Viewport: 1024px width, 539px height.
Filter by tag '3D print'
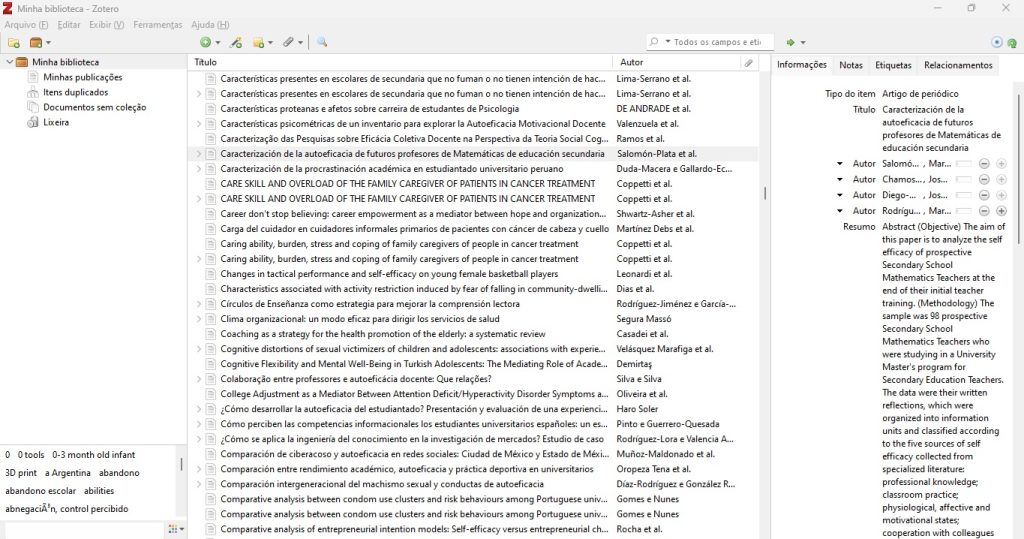[21, 473]
